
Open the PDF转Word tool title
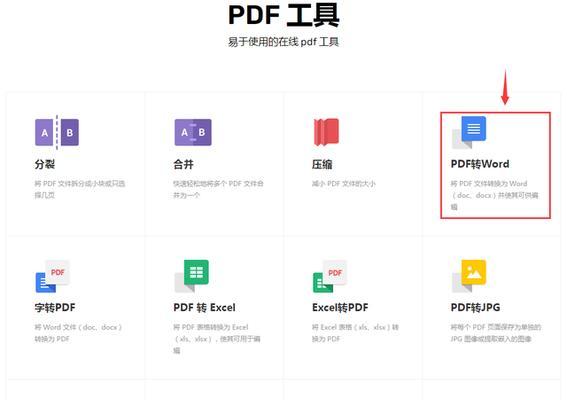click(x=480, y=164)
